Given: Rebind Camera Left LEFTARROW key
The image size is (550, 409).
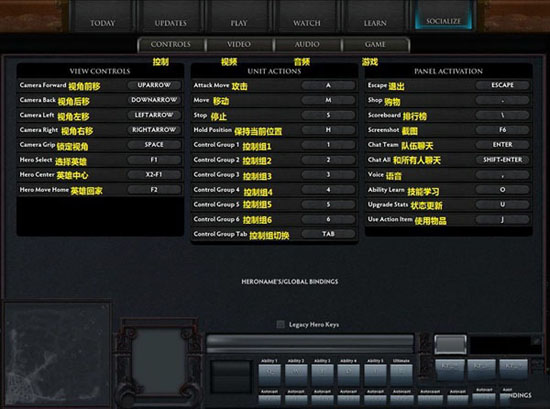Looking at the screenshot, I should [x=154, y=115].
